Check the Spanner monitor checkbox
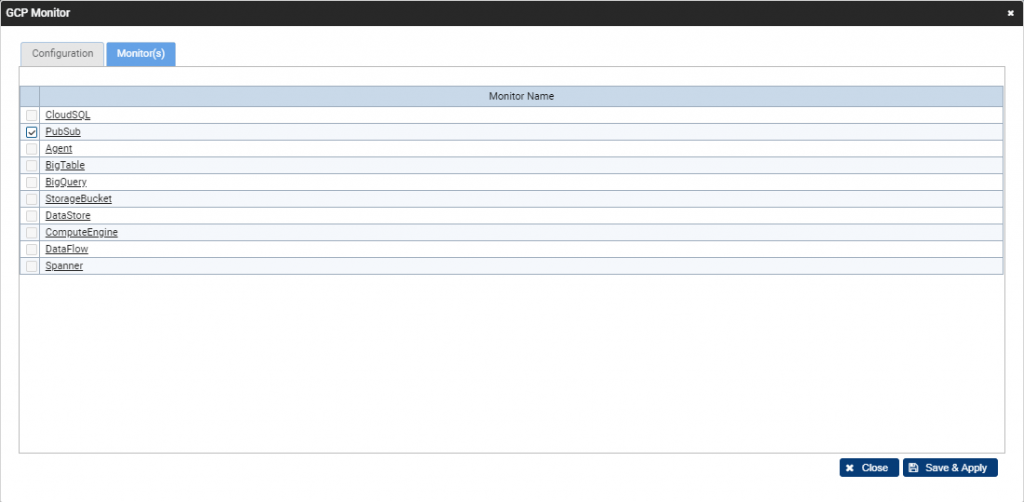 tap(31, 266)
